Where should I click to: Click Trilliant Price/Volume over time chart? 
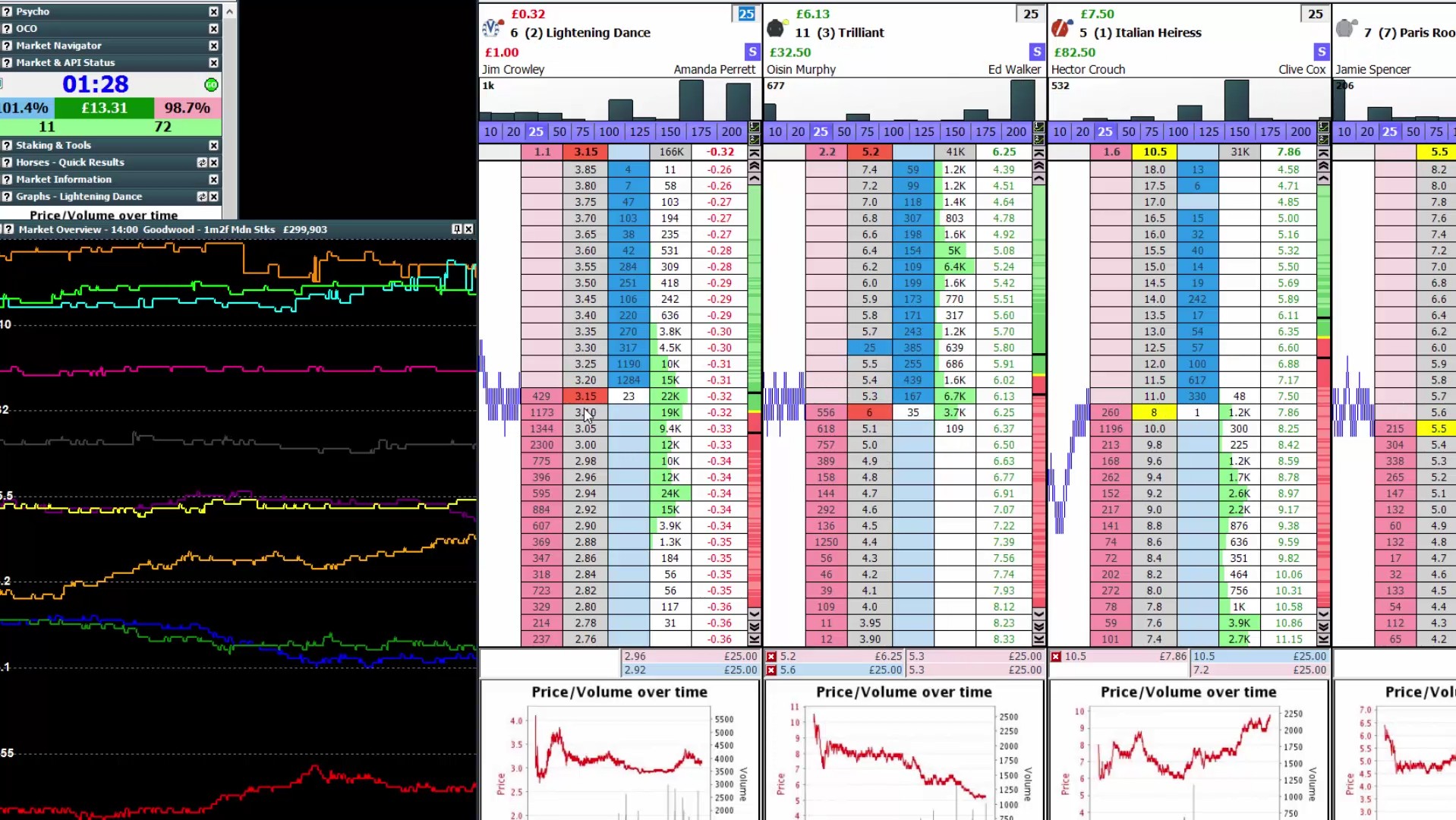(904, 750)
